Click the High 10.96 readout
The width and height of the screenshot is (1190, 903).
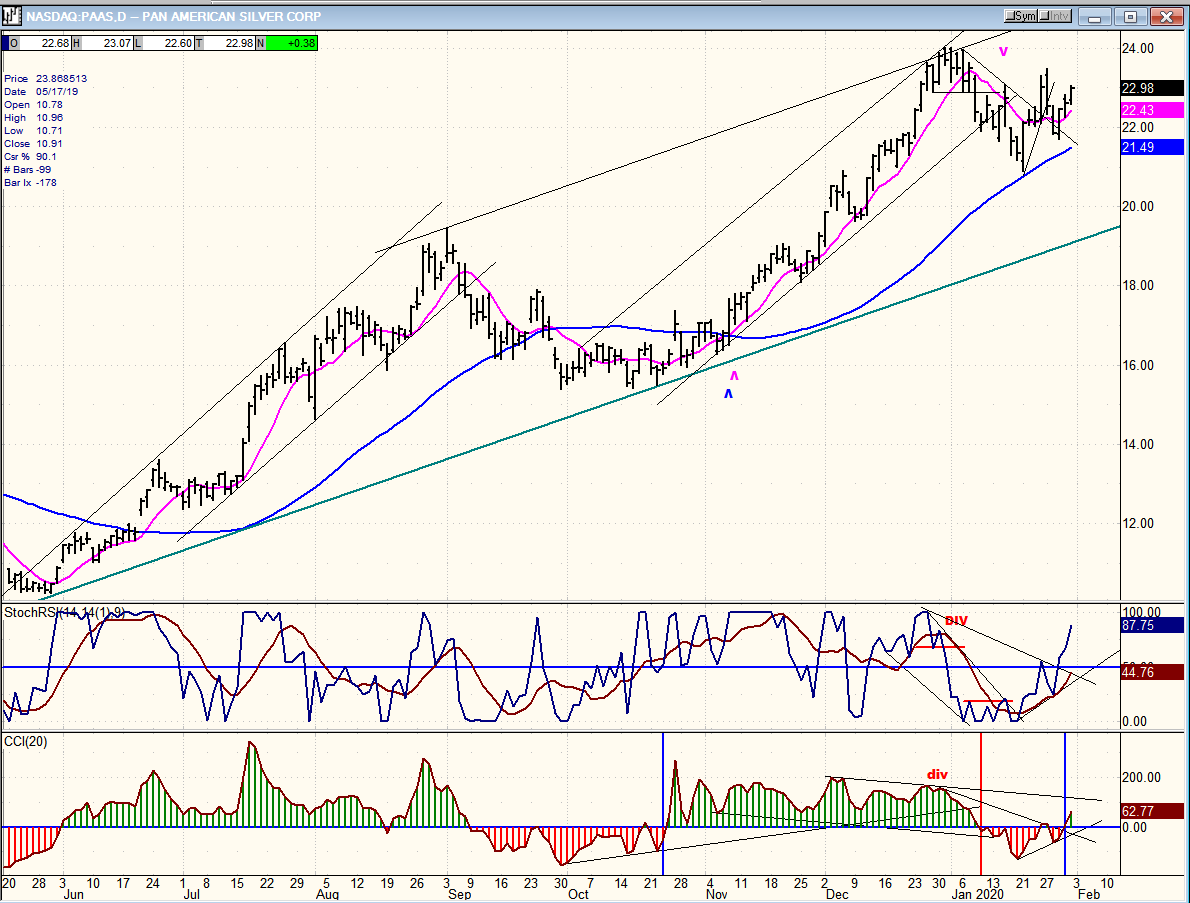[33, 118]
